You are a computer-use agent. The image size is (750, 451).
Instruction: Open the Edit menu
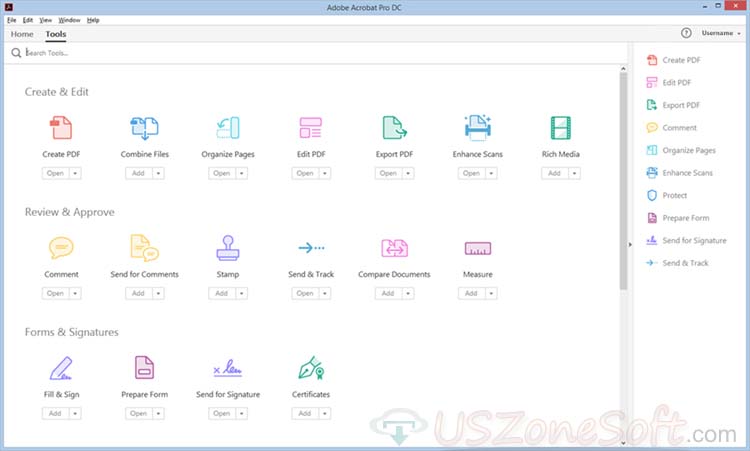28,20
